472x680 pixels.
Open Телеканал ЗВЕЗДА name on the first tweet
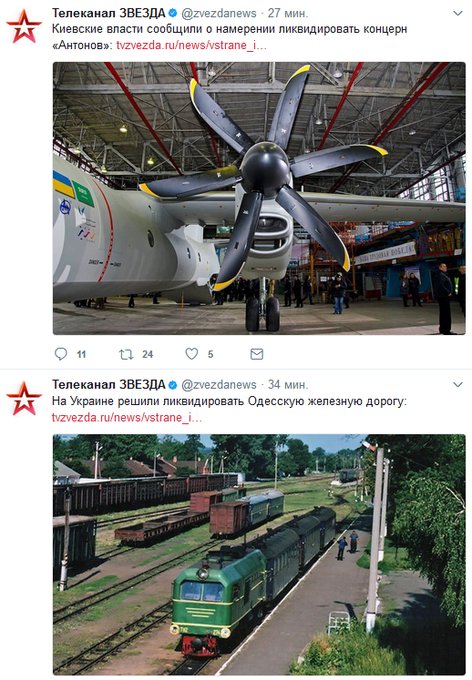tap(108, 13)
